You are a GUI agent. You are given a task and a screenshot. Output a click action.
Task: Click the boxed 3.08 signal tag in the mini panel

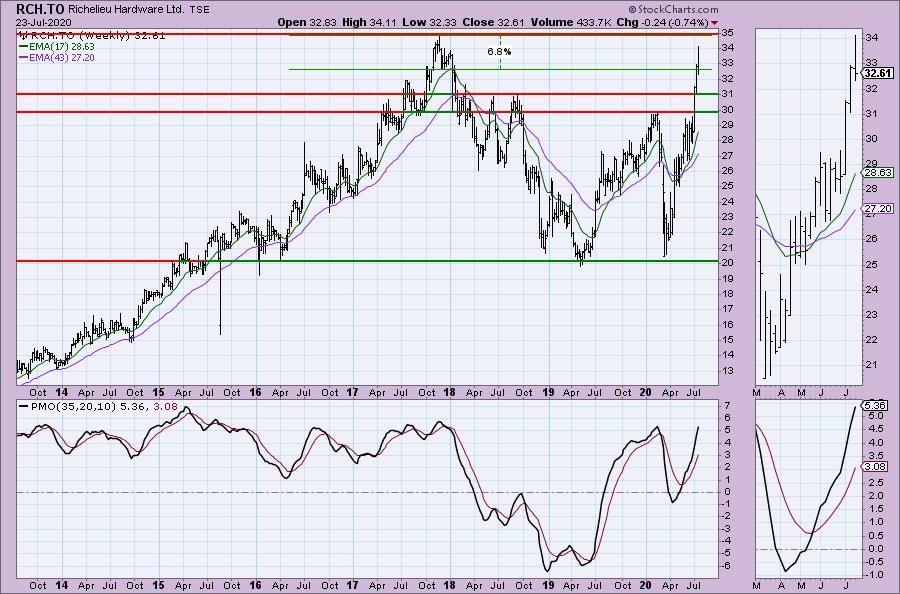[876, 467]
